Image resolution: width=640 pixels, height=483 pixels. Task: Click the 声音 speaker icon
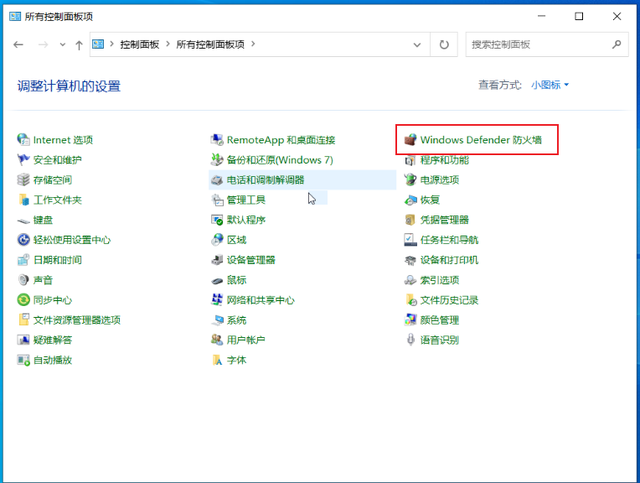[x=23, y=280]
